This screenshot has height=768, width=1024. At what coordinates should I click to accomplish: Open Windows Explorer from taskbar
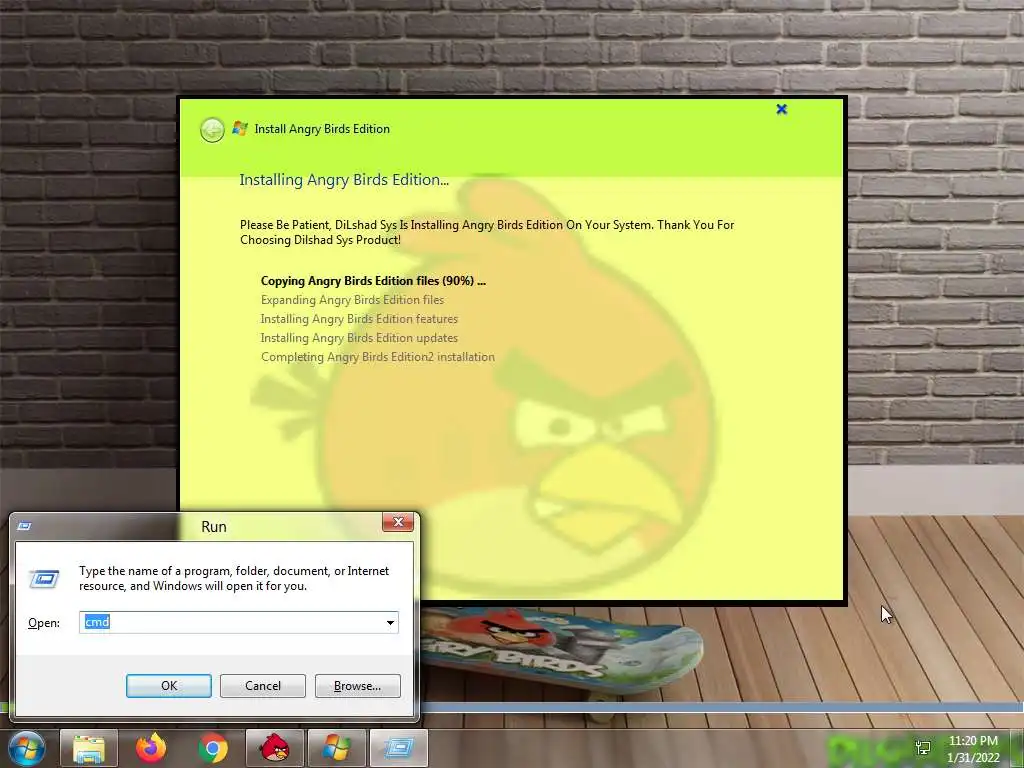coord(89,748)
